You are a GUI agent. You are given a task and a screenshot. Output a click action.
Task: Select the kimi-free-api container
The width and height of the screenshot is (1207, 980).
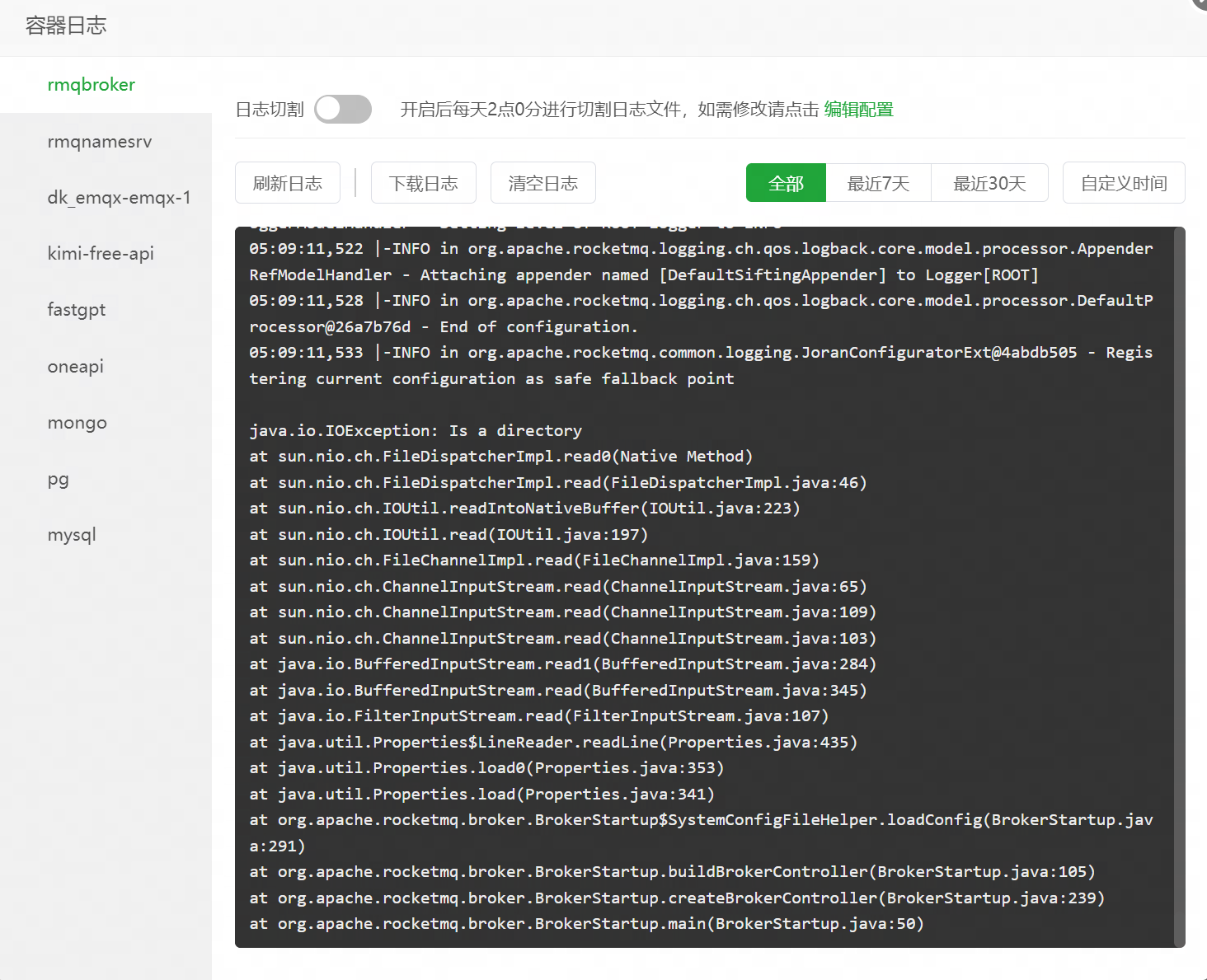click(x=106, y=254)
